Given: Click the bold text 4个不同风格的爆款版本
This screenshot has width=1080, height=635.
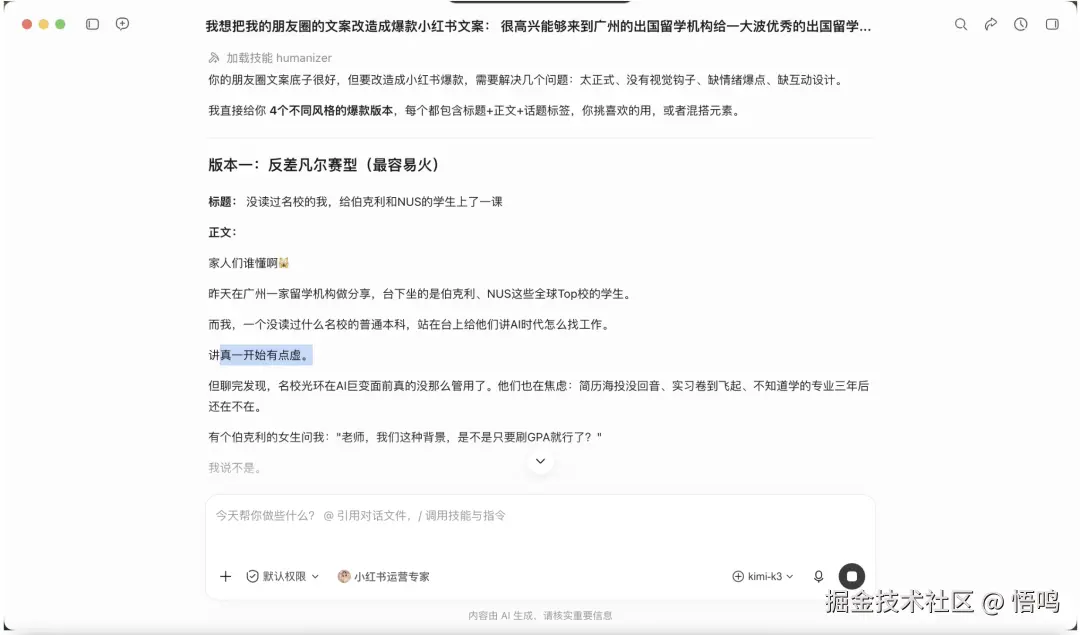Looking at the screenshot, I should [331, 111].
